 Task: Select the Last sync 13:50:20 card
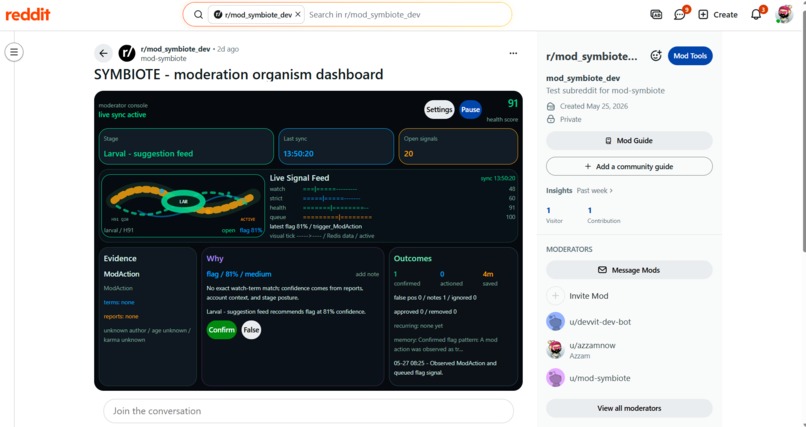pyautogui.click(x=336, y=146)
